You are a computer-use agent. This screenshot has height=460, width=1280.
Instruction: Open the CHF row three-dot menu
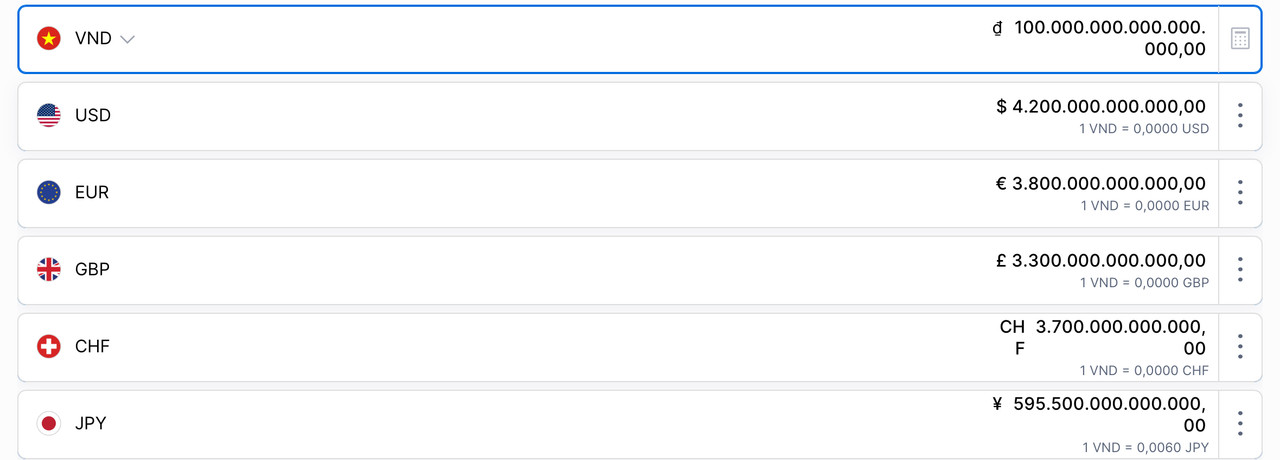(x=1240, y=347)
